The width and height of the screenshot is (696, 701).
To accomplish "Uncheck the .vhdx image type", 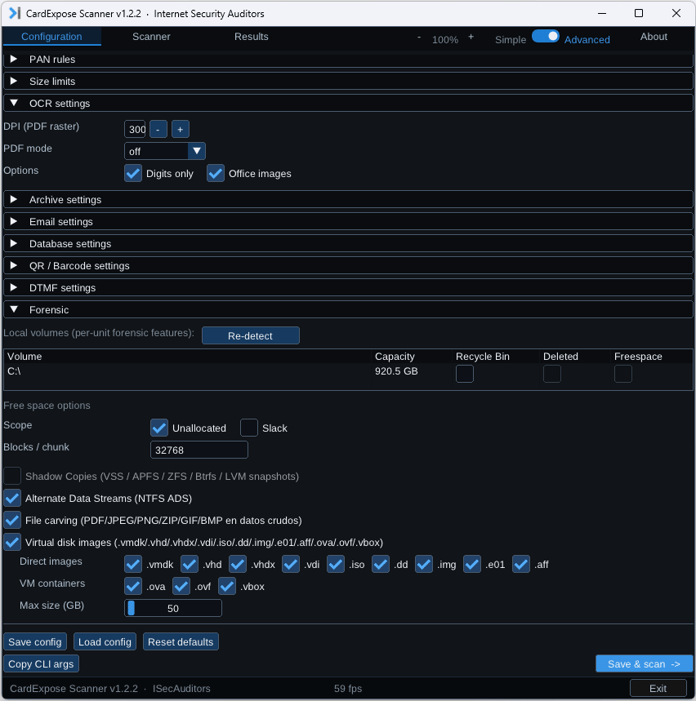I will pyautogui.click(x=238, y=564).
